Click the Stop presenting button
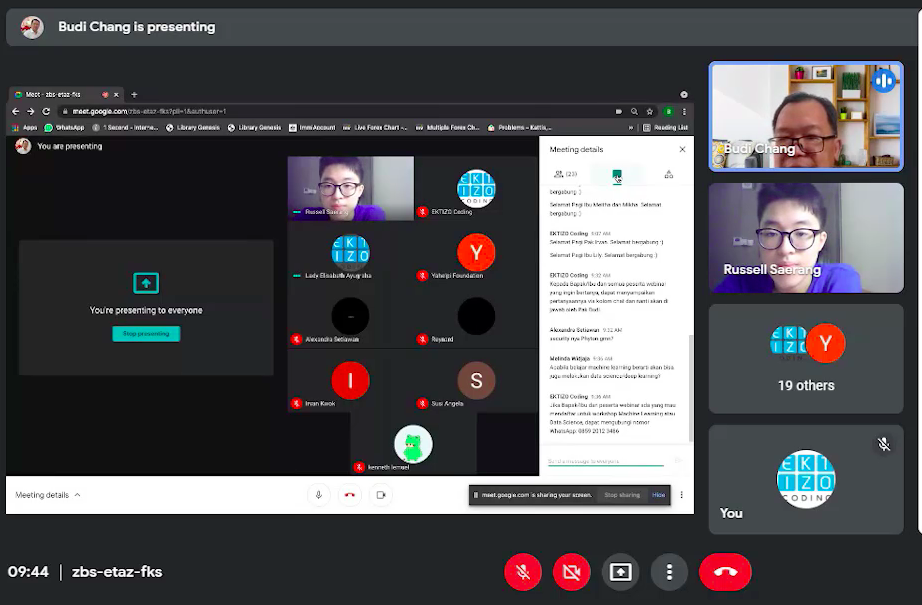This screenshot has width=922, height=605. click(x=146, y=334)
